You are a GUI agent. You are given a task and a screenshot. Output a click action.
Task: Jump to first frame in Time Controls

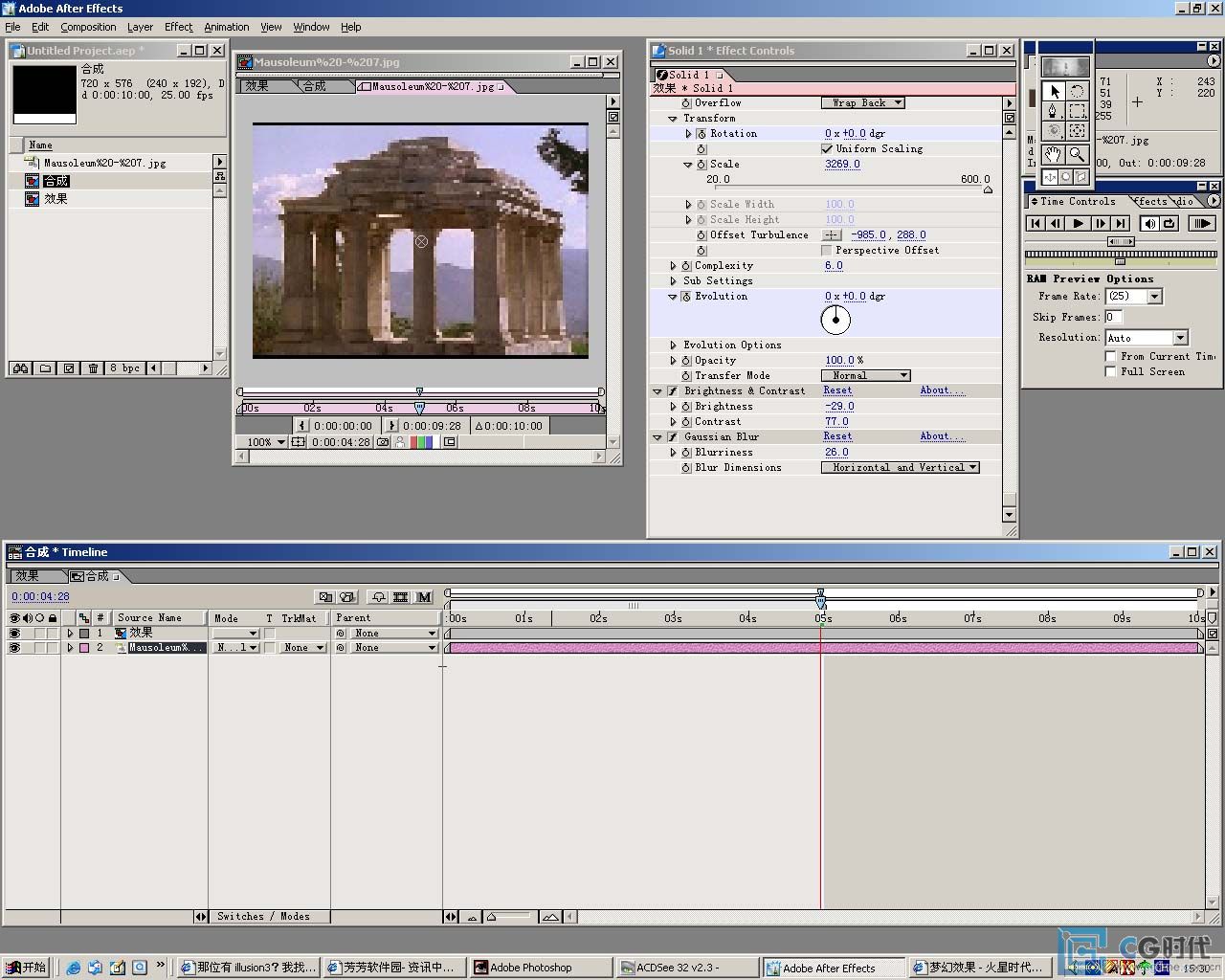tap(1036, 223)
